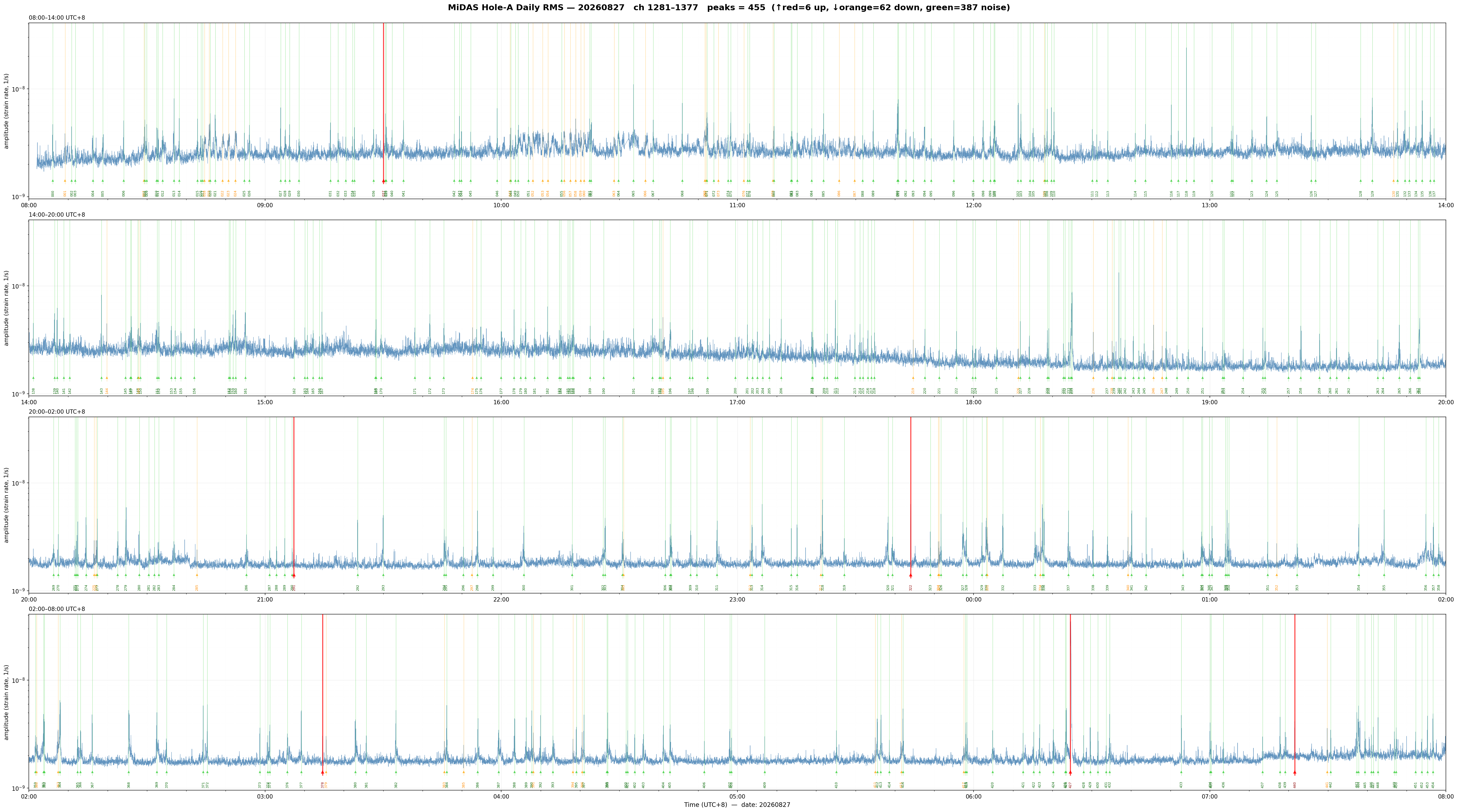
Task: Click the amplitude axis label of the 08:00–14:00 panel
Action: (7, 111)
